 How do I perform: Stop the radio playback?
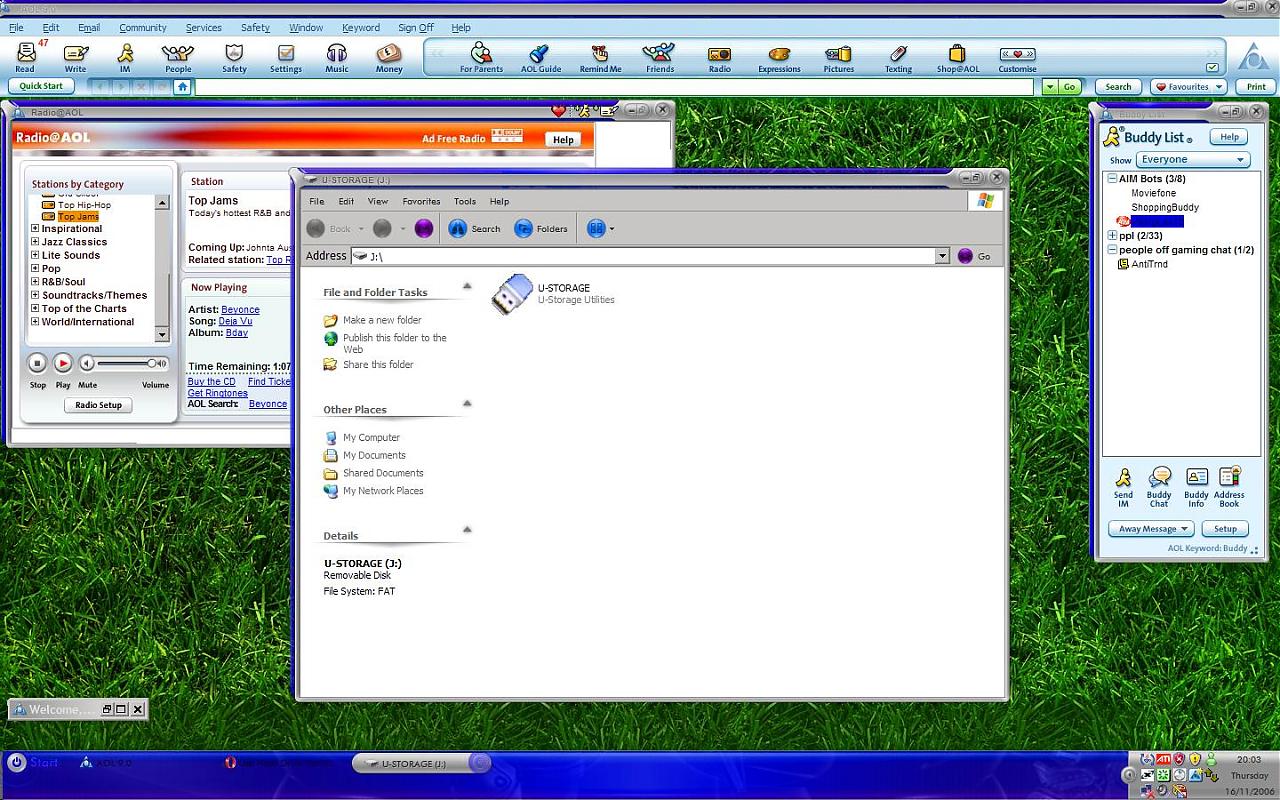coord(37,363)
